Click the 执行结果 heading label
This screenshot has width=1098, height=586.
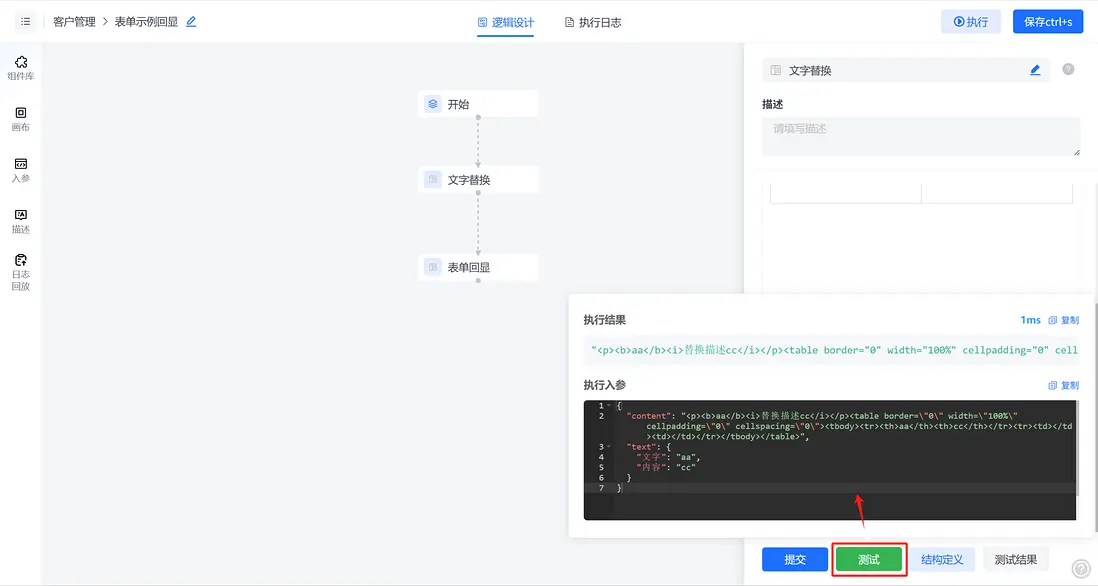coord(604,320)
